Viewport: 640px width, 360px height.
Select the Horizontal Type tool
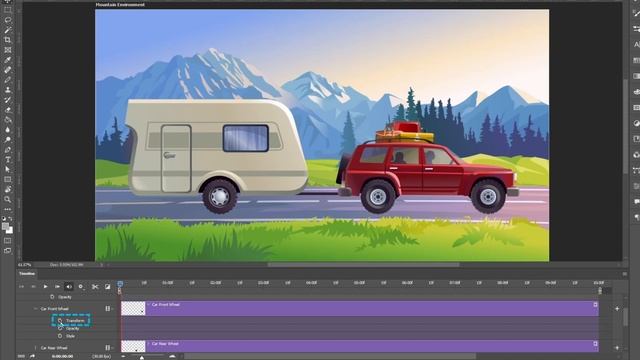click(7, 160)
